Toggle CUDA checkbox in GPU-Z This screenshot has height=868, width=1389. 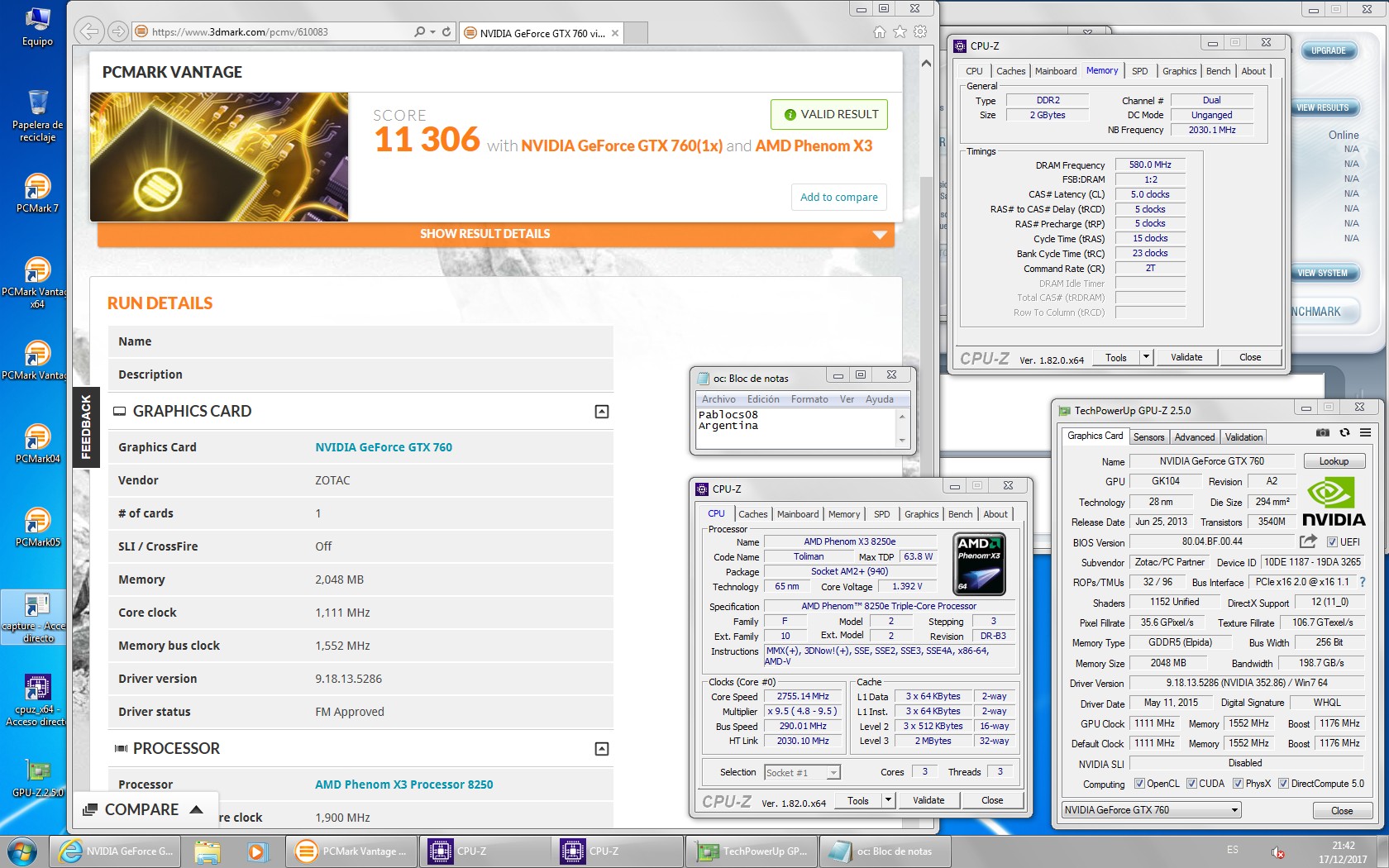coord(1191,784)
